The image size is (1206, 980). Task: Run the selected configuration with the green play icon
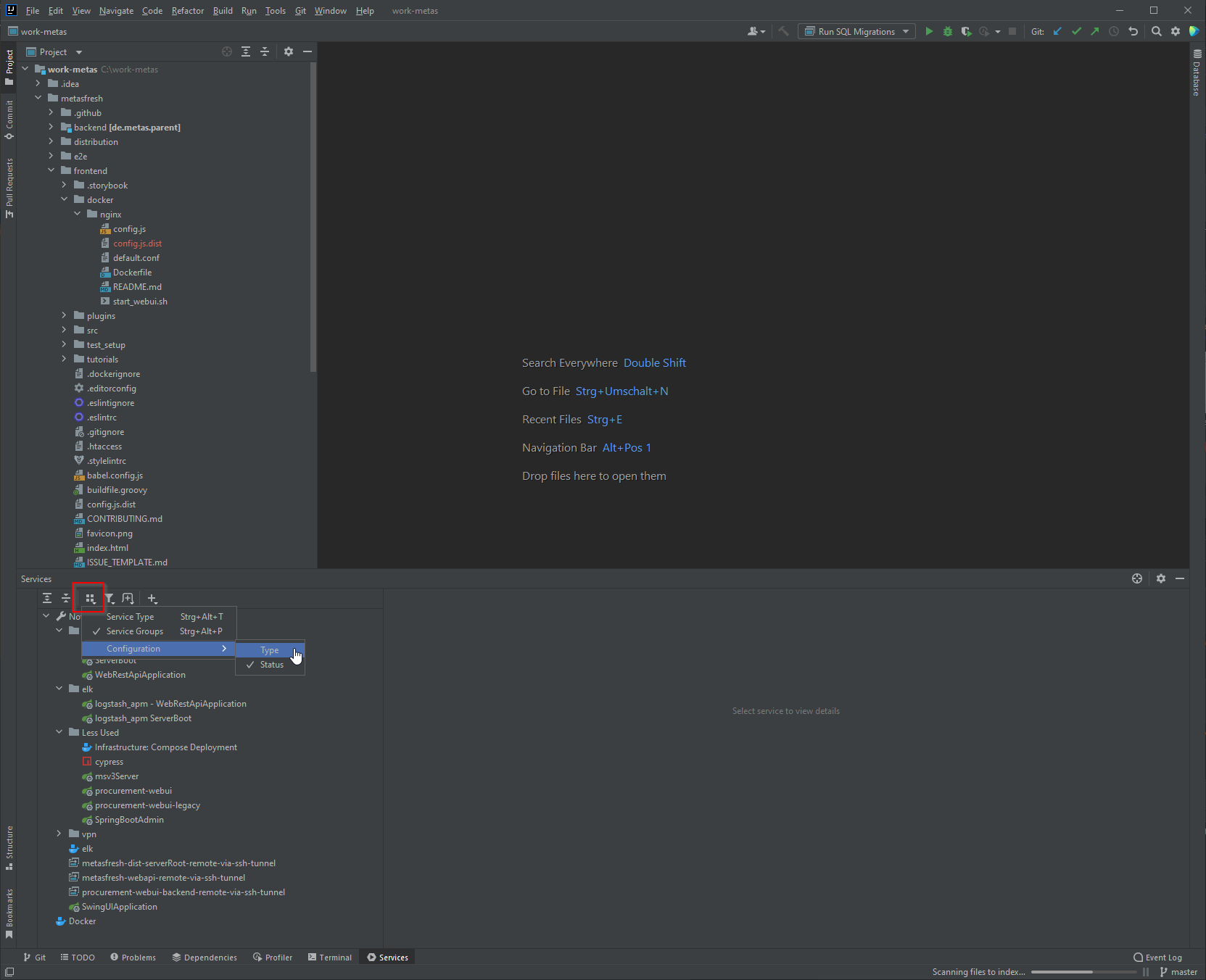click(930, 31)
